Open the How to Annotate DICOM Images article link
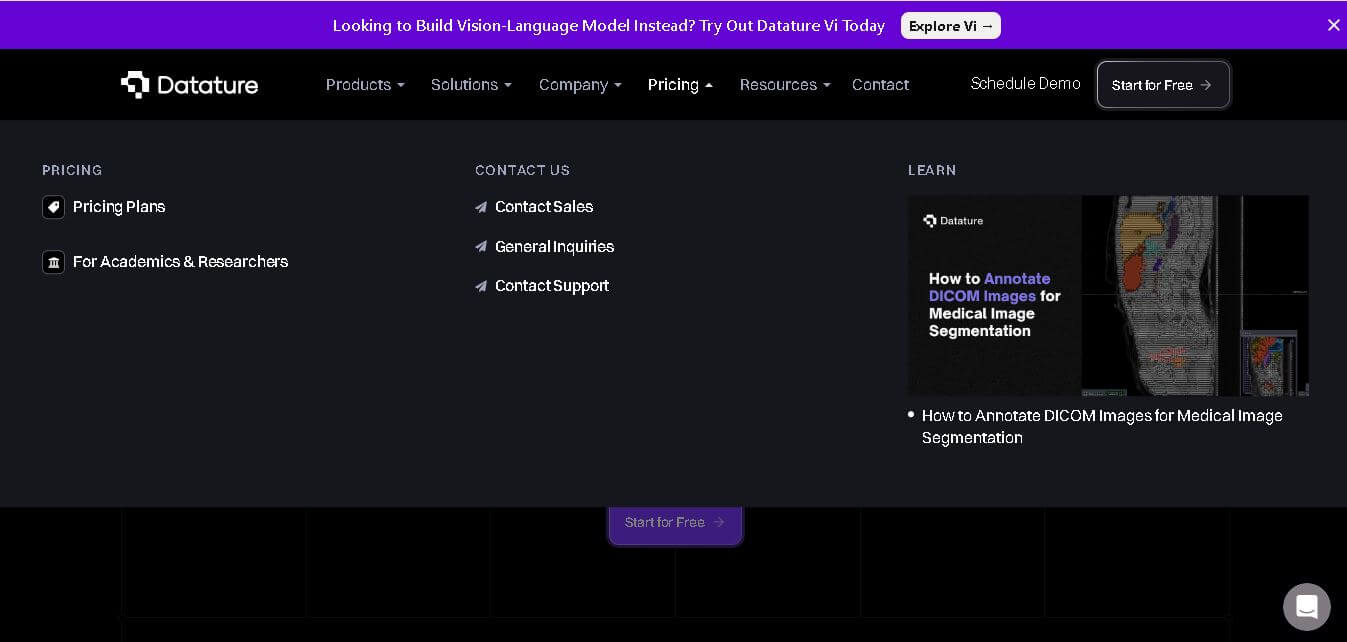Screen dimensions: 1347x642 coord(1102,427)
